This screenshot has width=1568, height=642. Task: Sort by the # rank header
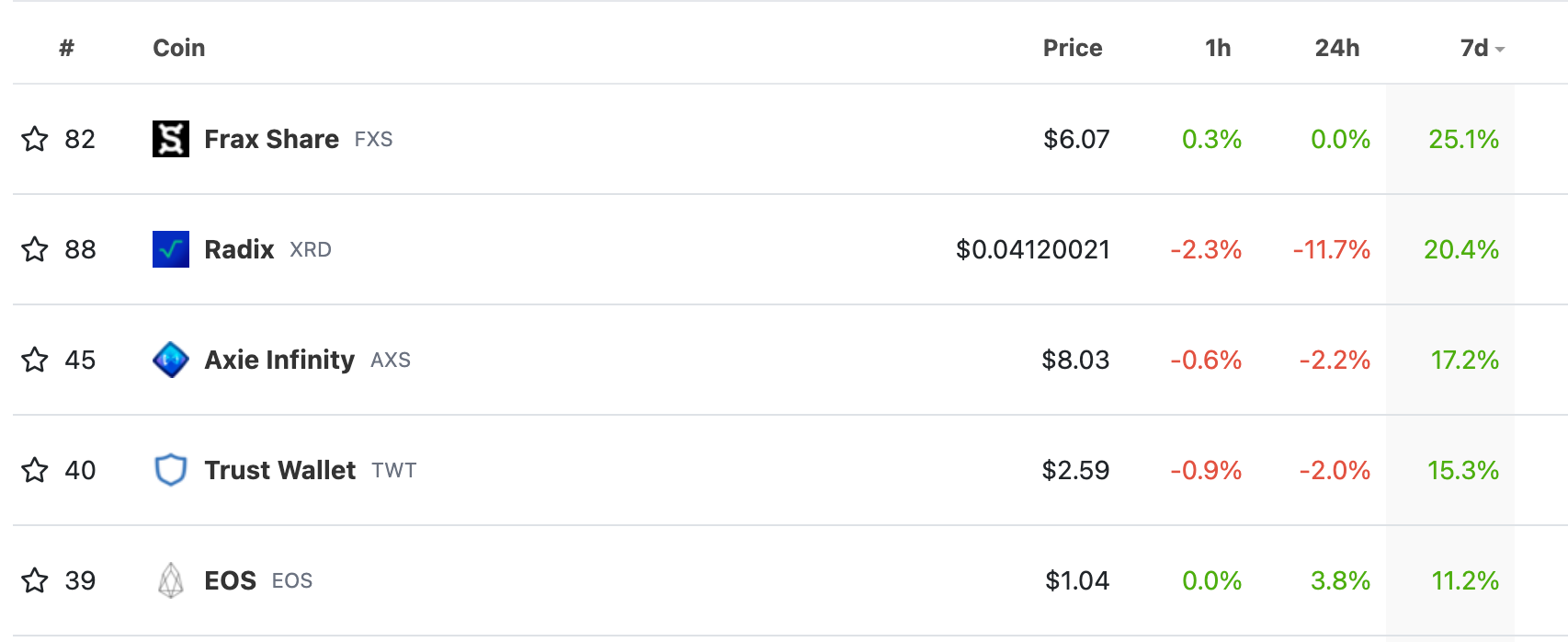[x=66, y=48]
